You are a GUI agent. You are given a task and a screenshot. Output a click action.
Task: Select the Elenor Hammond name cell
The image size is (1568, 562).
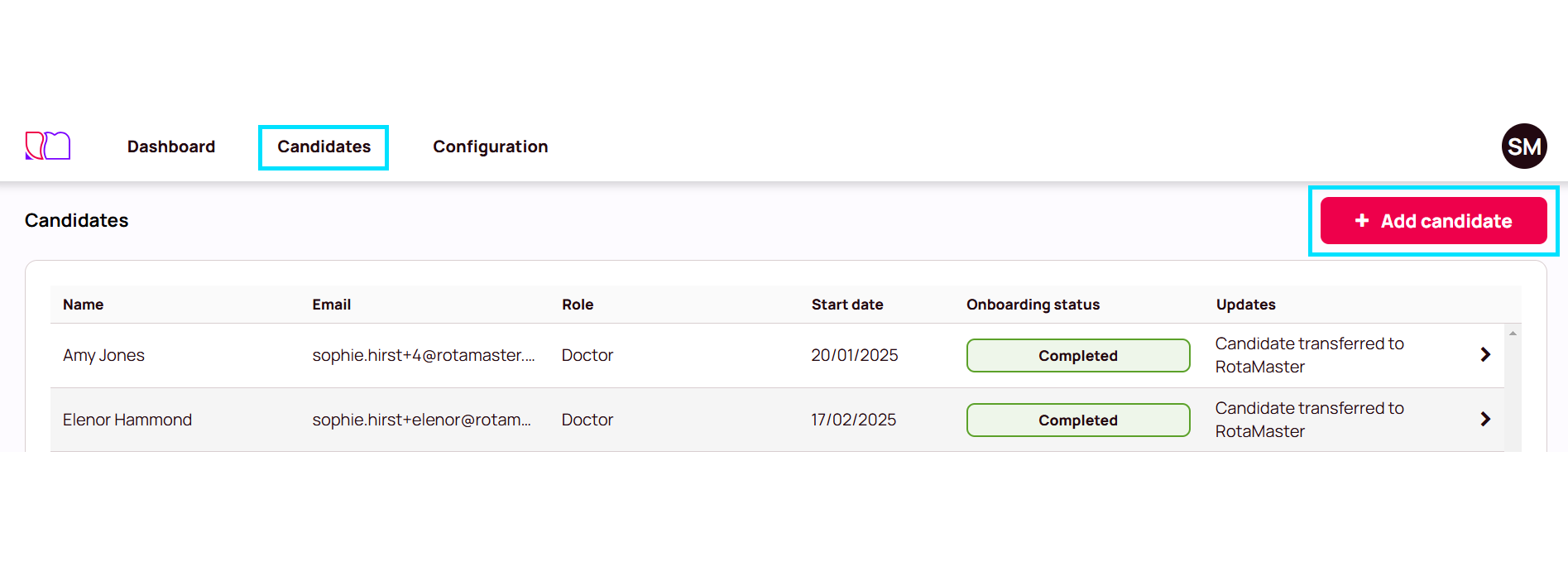point(127,420)
